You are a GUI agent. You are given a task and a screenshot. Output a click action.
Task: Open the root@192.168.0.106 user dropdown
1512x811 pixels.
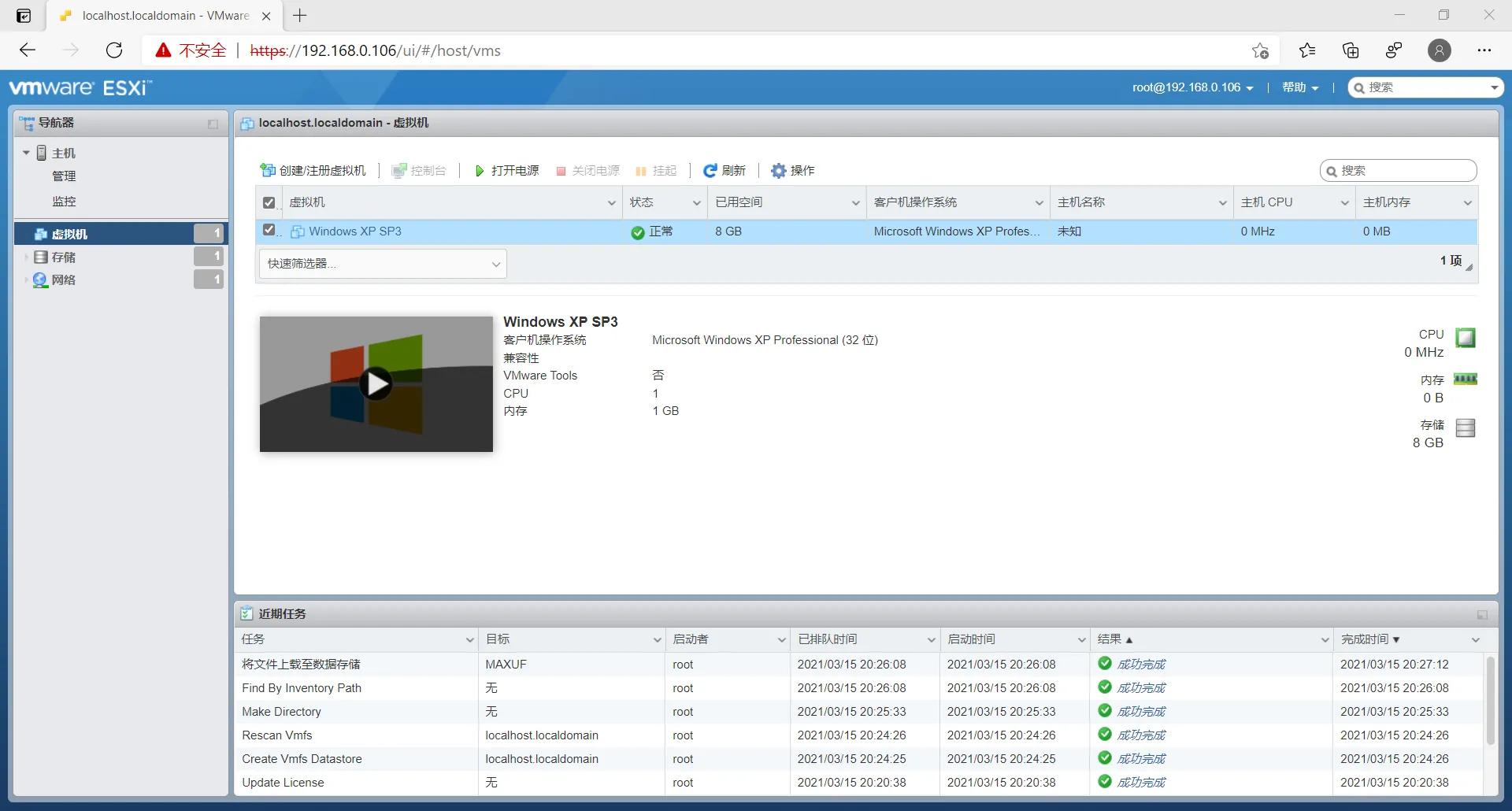[1192, 87]
